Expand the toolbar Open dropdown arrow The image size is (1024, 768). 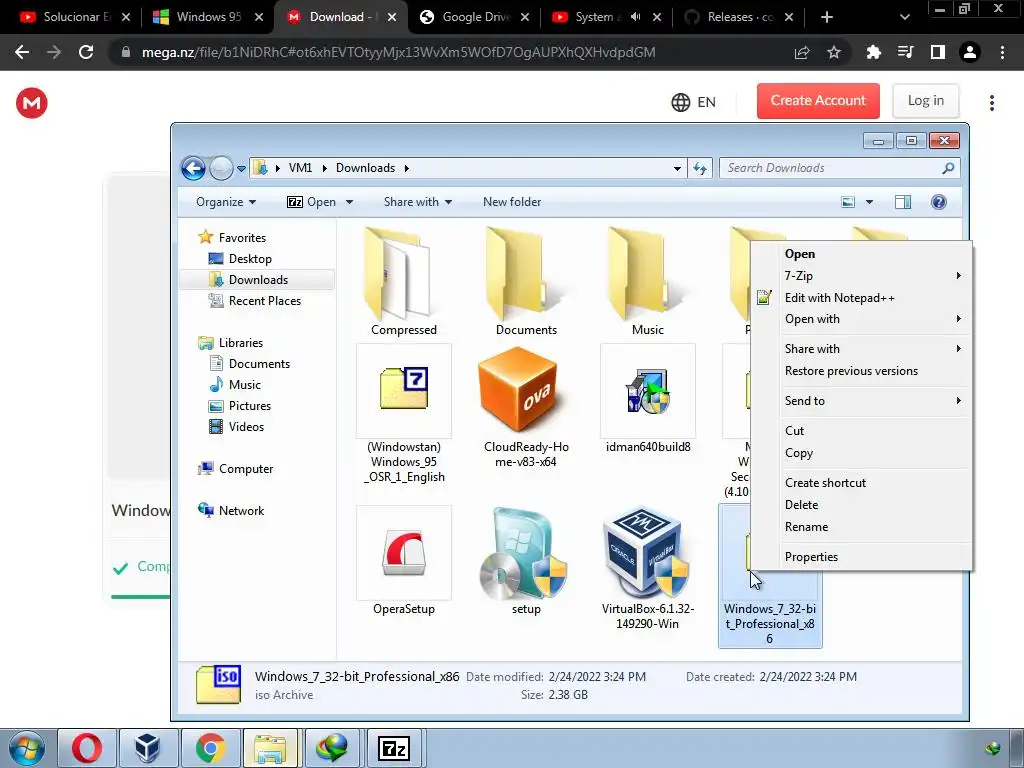click(349, 202)
